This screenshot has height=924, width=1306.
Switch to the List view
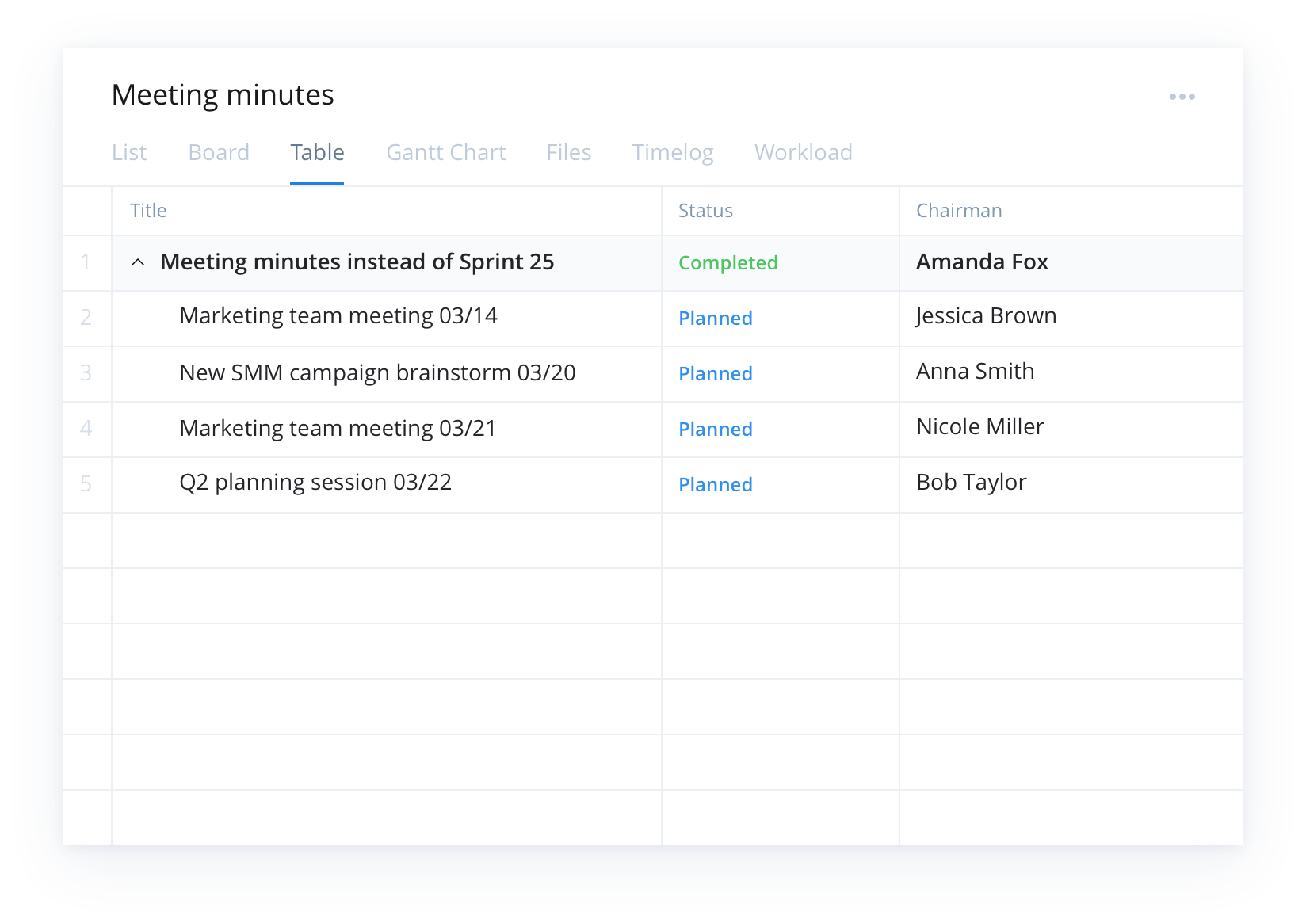(x=129, y=152)
